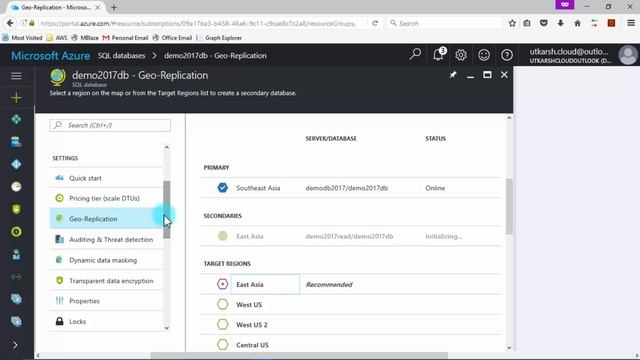This screenshot has height=360, width=640.
Task: Select West US 2 region hexagon
Action: click(x=222, y=324)
